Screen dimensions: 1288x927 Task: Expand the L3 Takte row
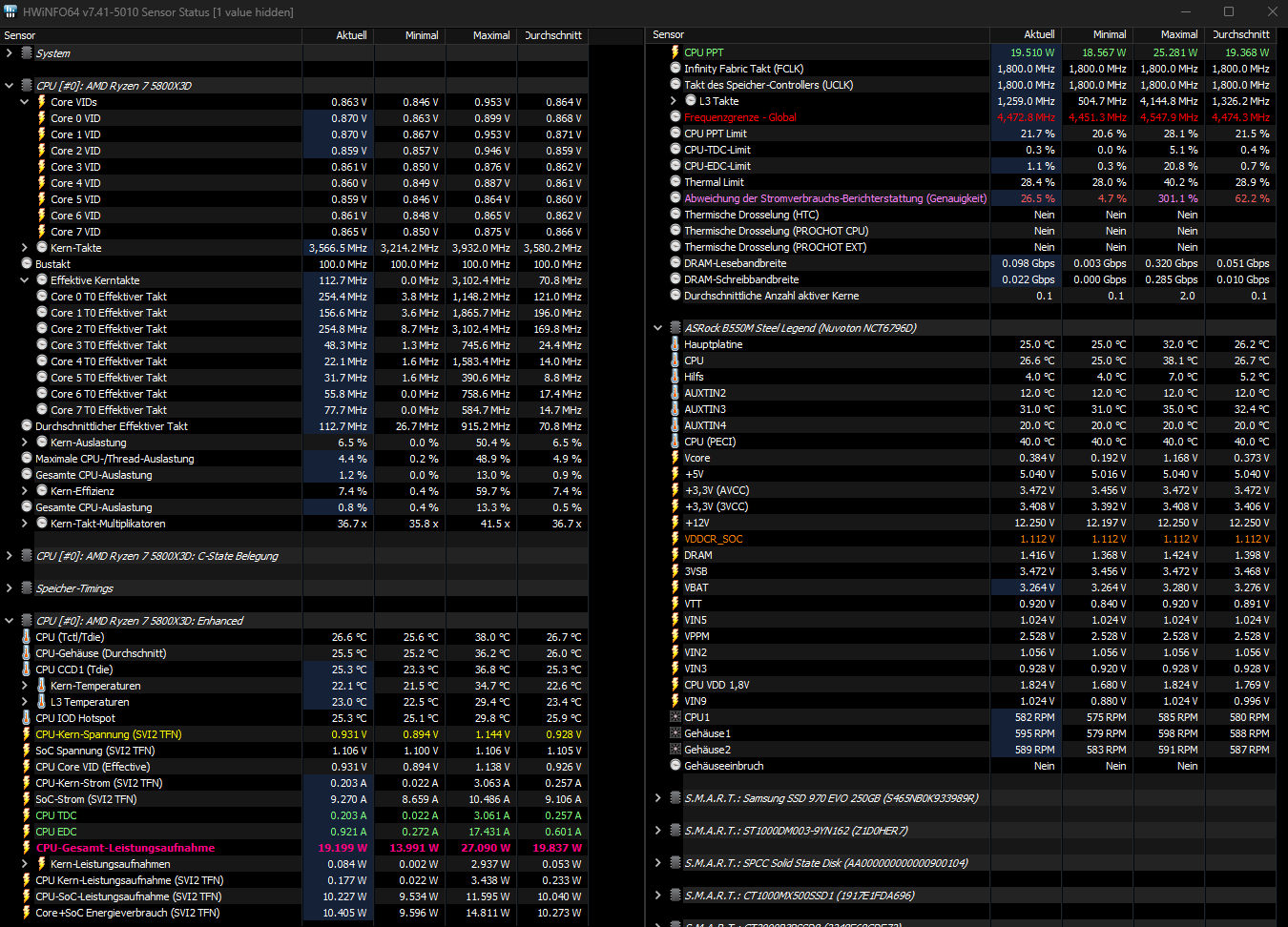coord(674,101)
